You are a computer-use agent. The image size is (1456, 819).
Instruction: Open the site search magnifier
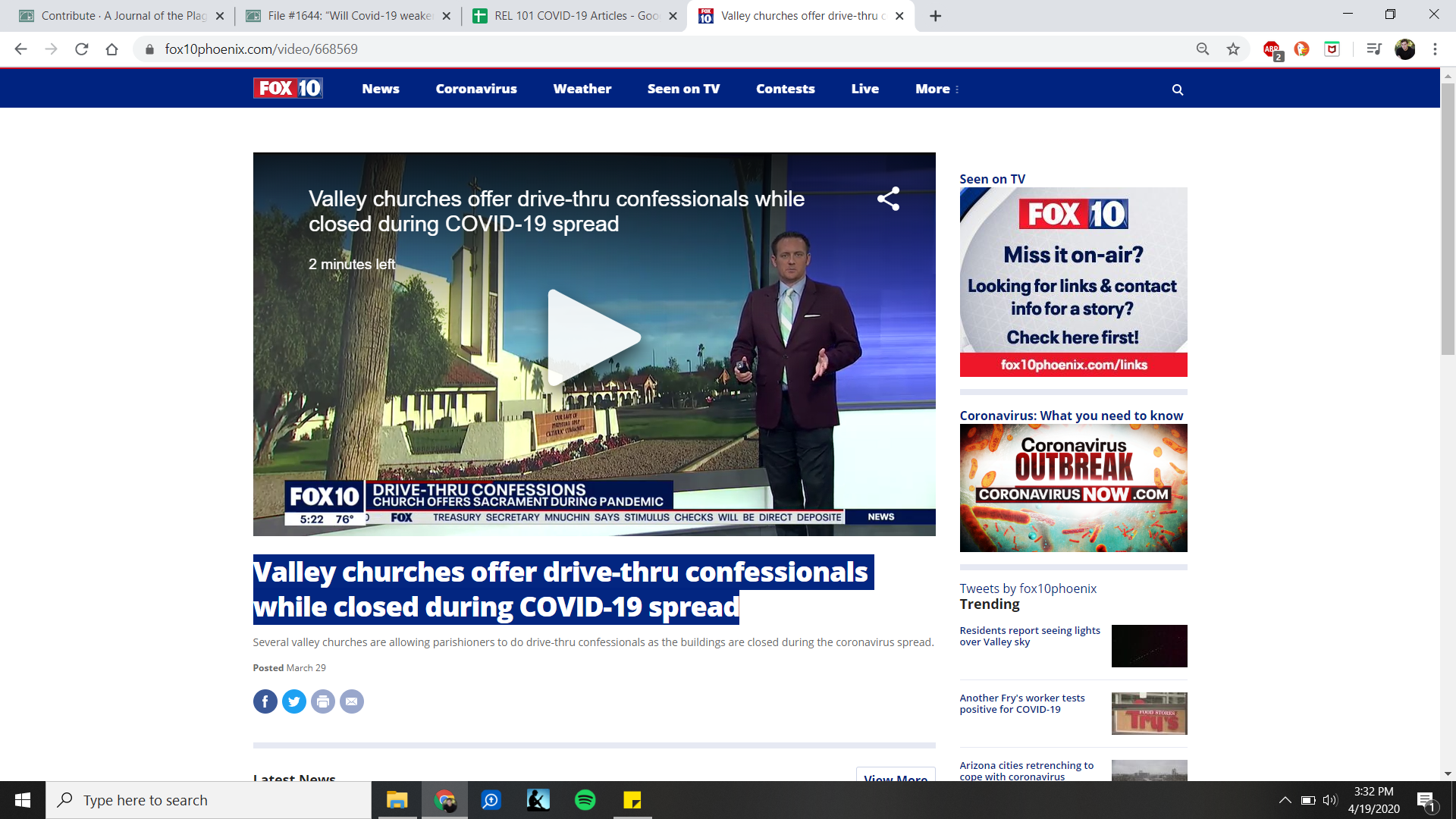coord(1177,89)
